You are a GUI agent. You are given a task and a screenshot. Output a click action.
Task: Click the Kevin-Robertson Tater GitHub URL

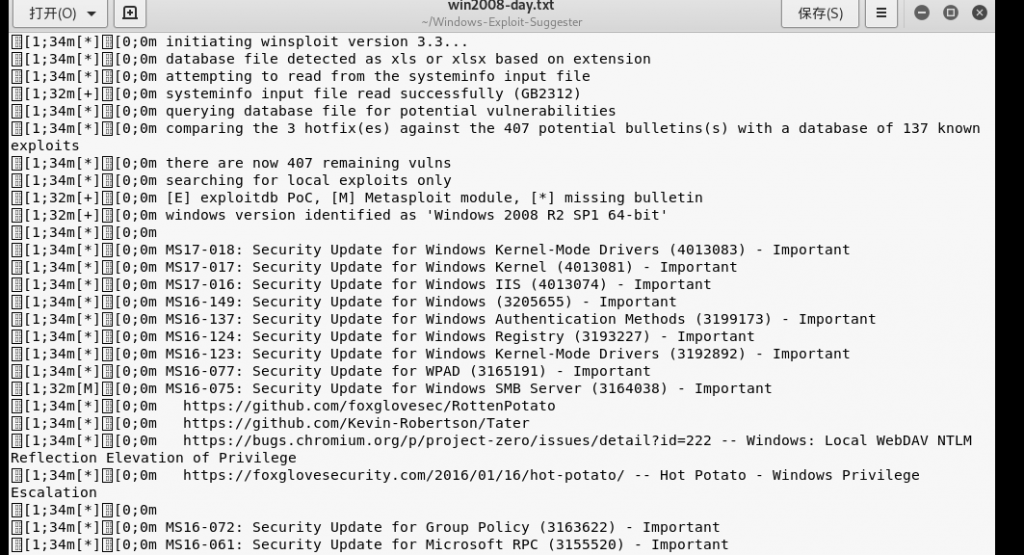point(356,423)
